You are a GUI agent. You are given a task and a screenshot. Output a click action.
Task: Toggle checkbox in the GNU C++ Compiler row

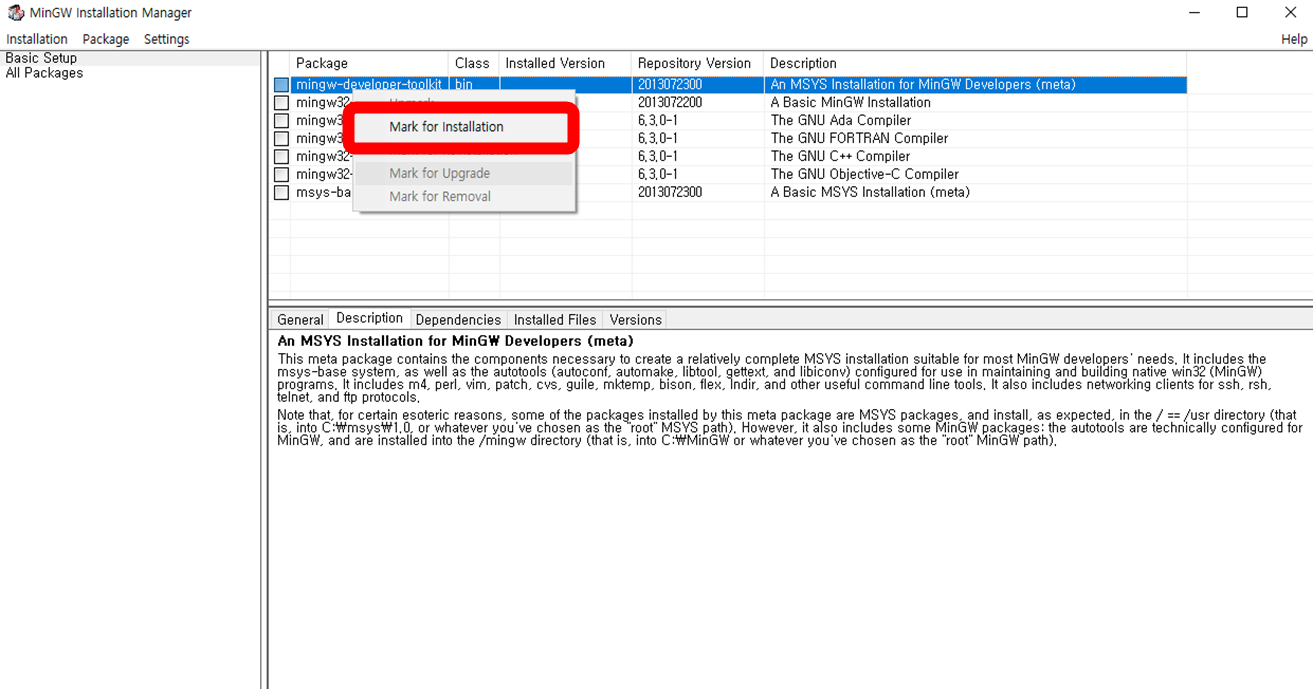click(x=282, y=157)
